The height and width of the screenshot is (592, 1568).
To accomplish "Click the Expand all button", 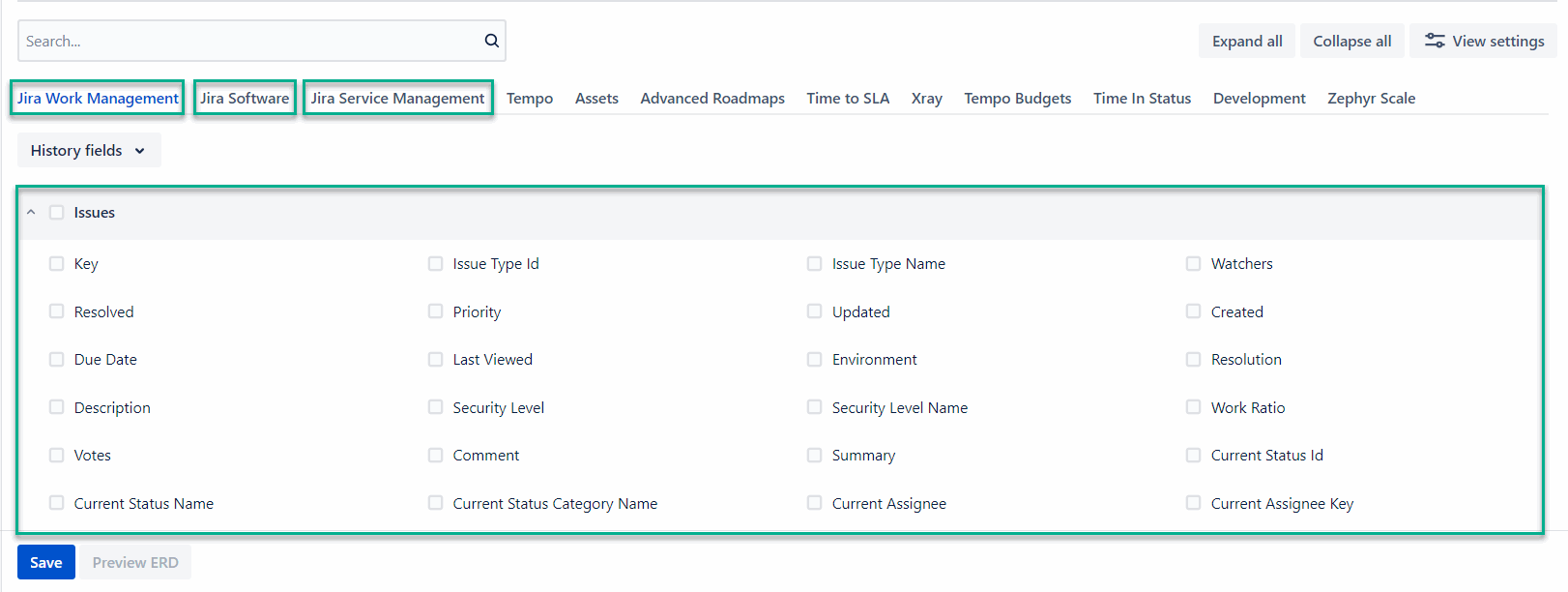I will tap(1247, 42).
